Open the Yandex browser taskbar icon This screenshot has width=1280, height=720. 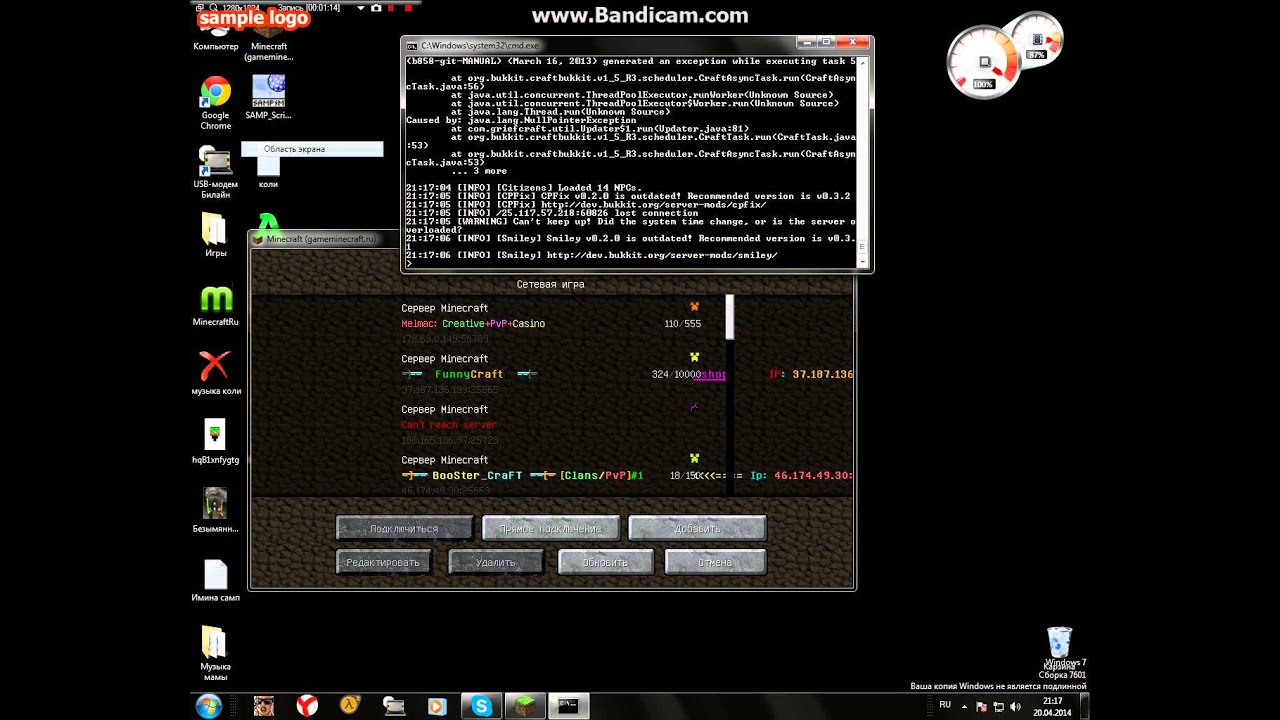(x=307, y=706)
